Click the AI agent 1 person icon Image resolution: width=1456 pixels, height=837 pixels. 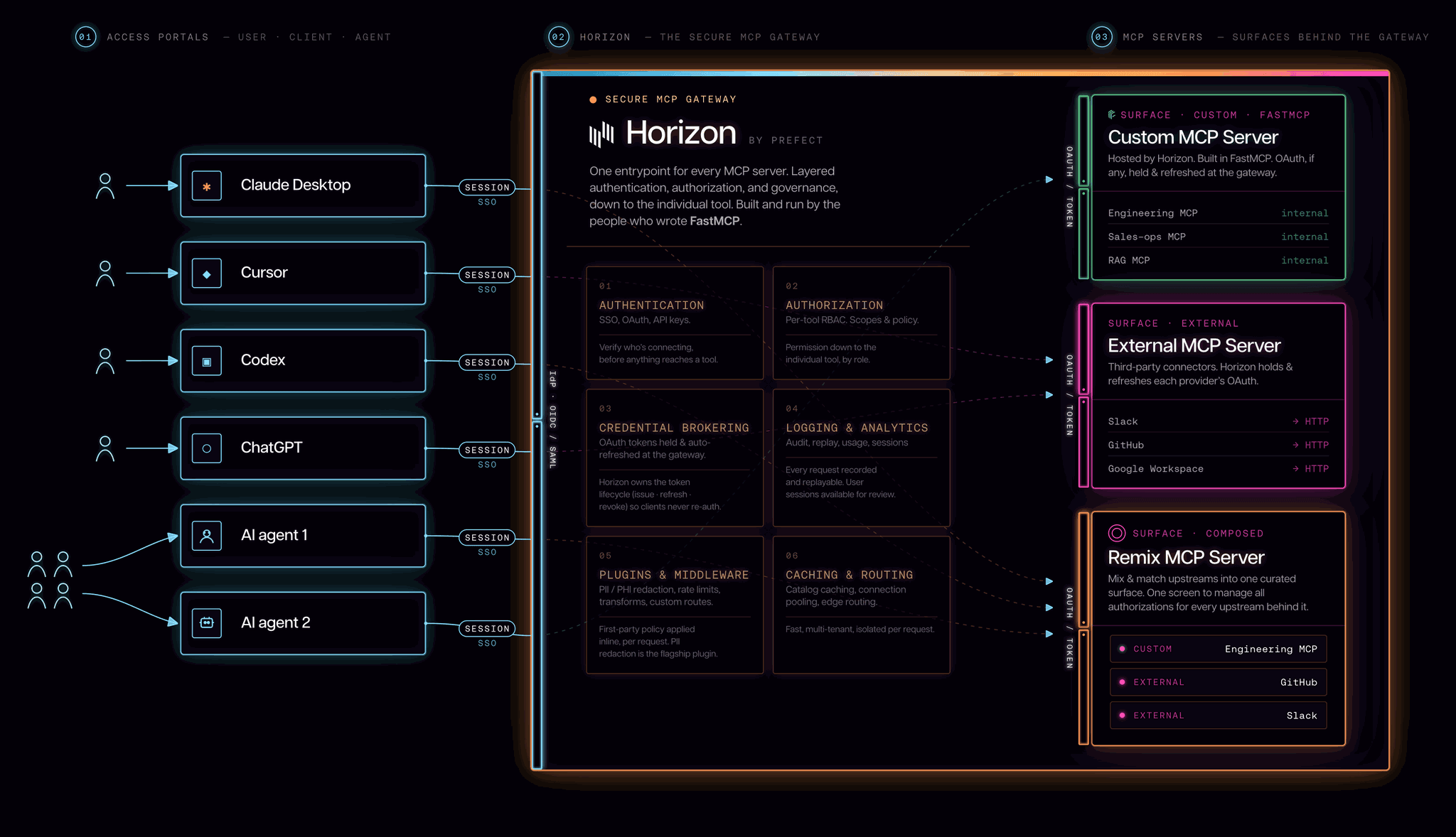[x=207, y=536]
